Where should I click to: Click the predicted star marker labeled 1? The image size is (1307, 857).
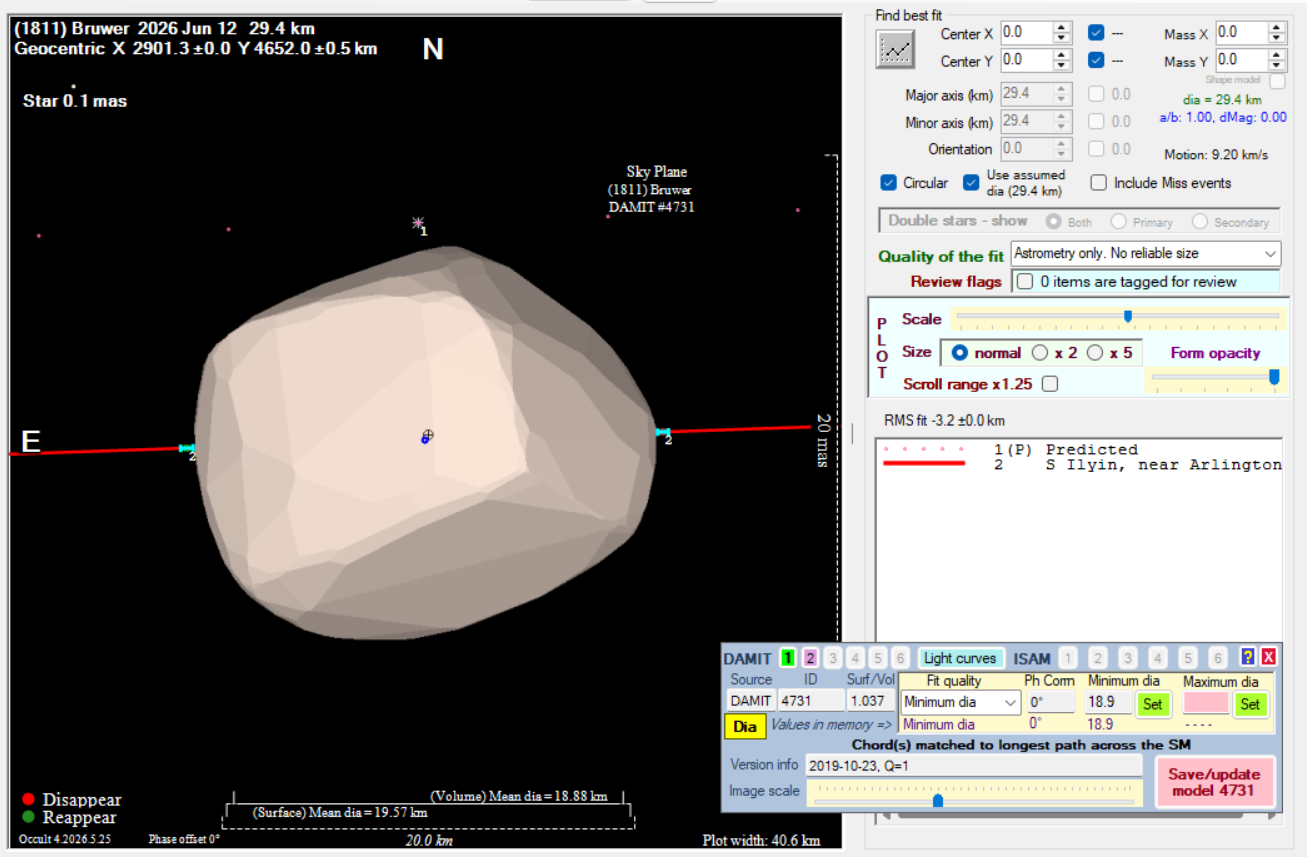[418, 223]
